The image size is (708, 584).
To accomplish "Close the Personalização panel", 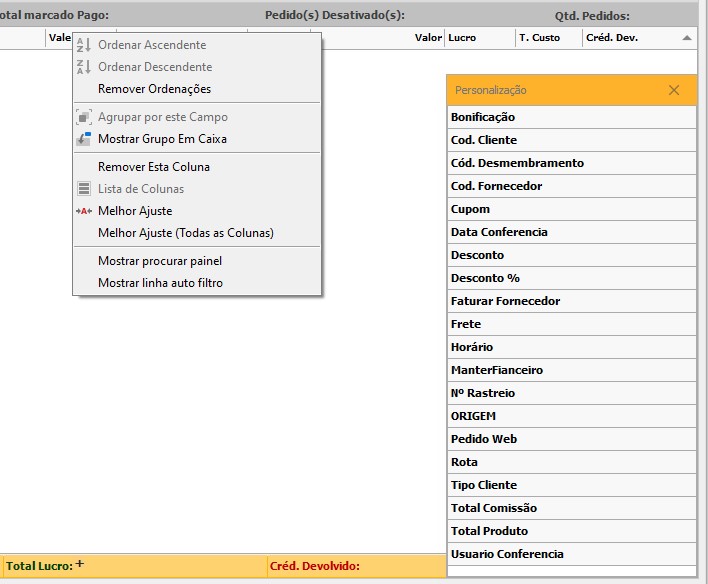I will pos(674,90).
